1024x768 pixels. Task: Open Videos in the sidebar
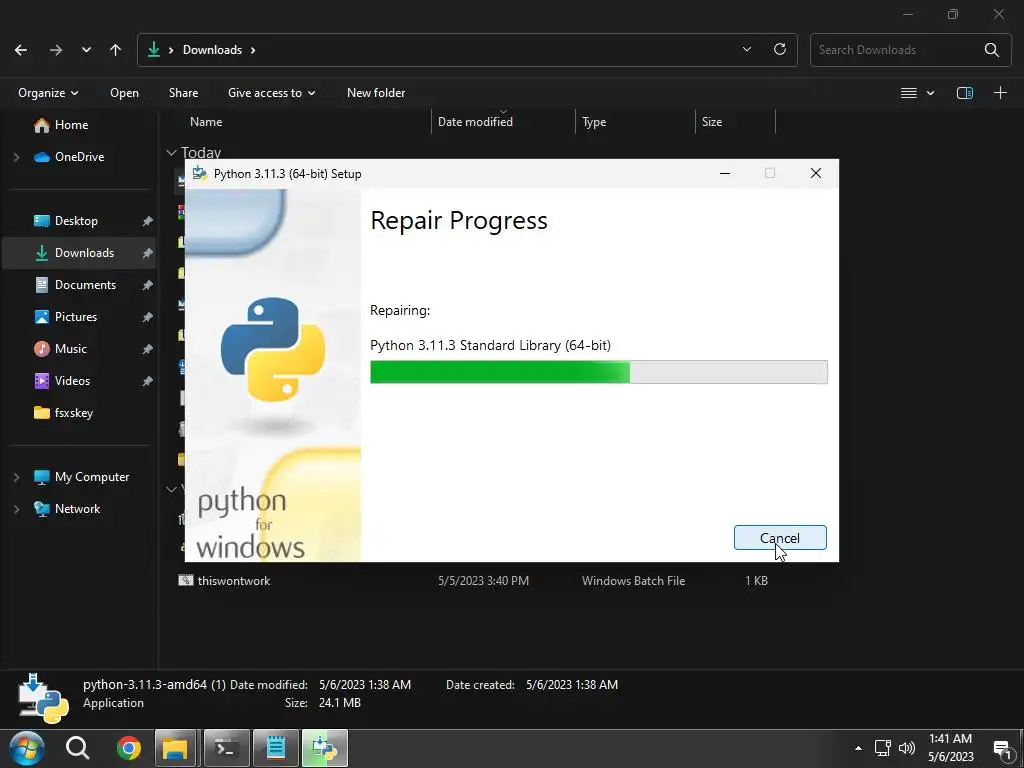click(x=72, y=381)
